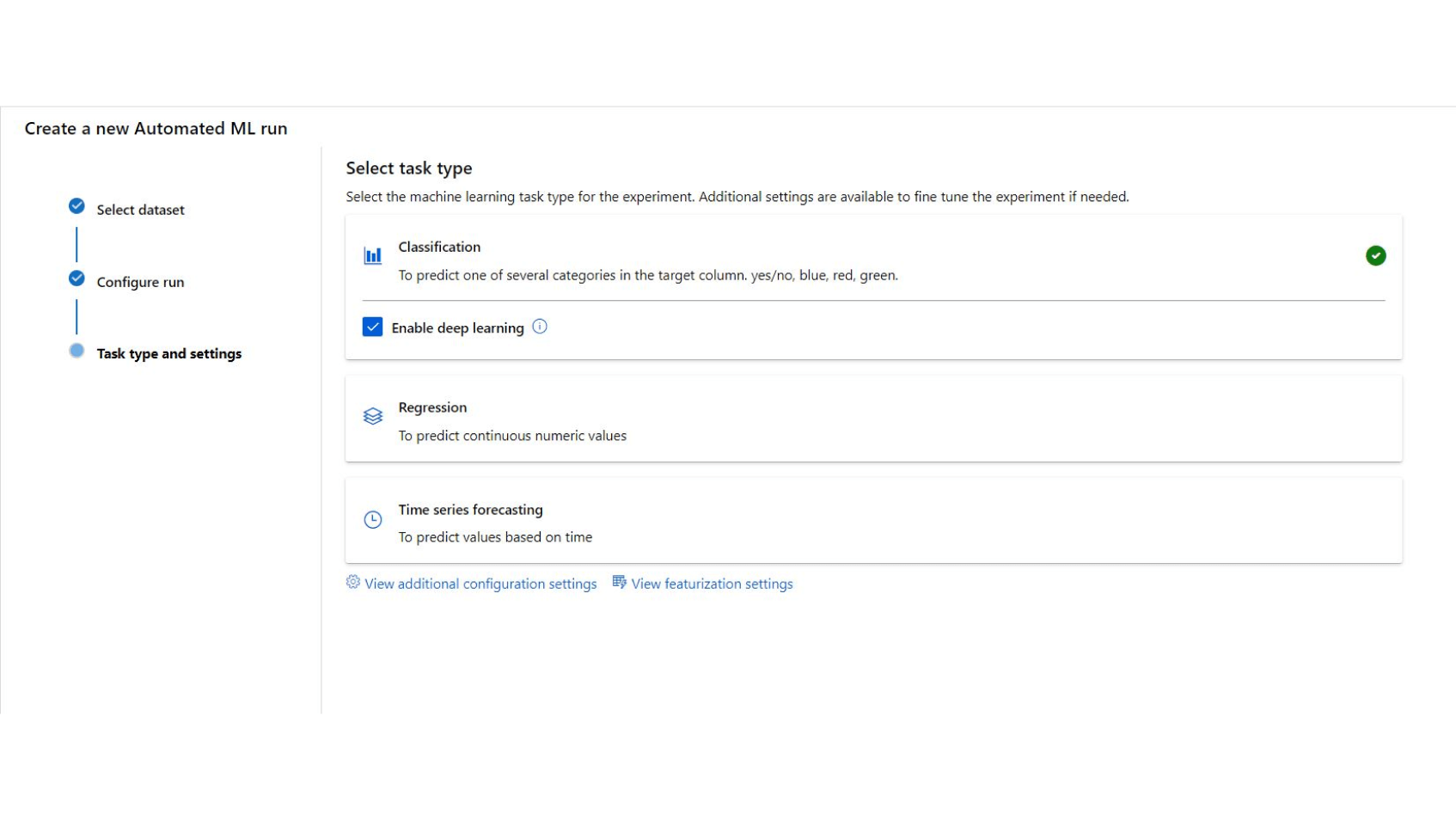Click the green checkmark on Classification
Image resolution: width=1456 pixels, height=820 pixels.
click(x=1375, y=255)
